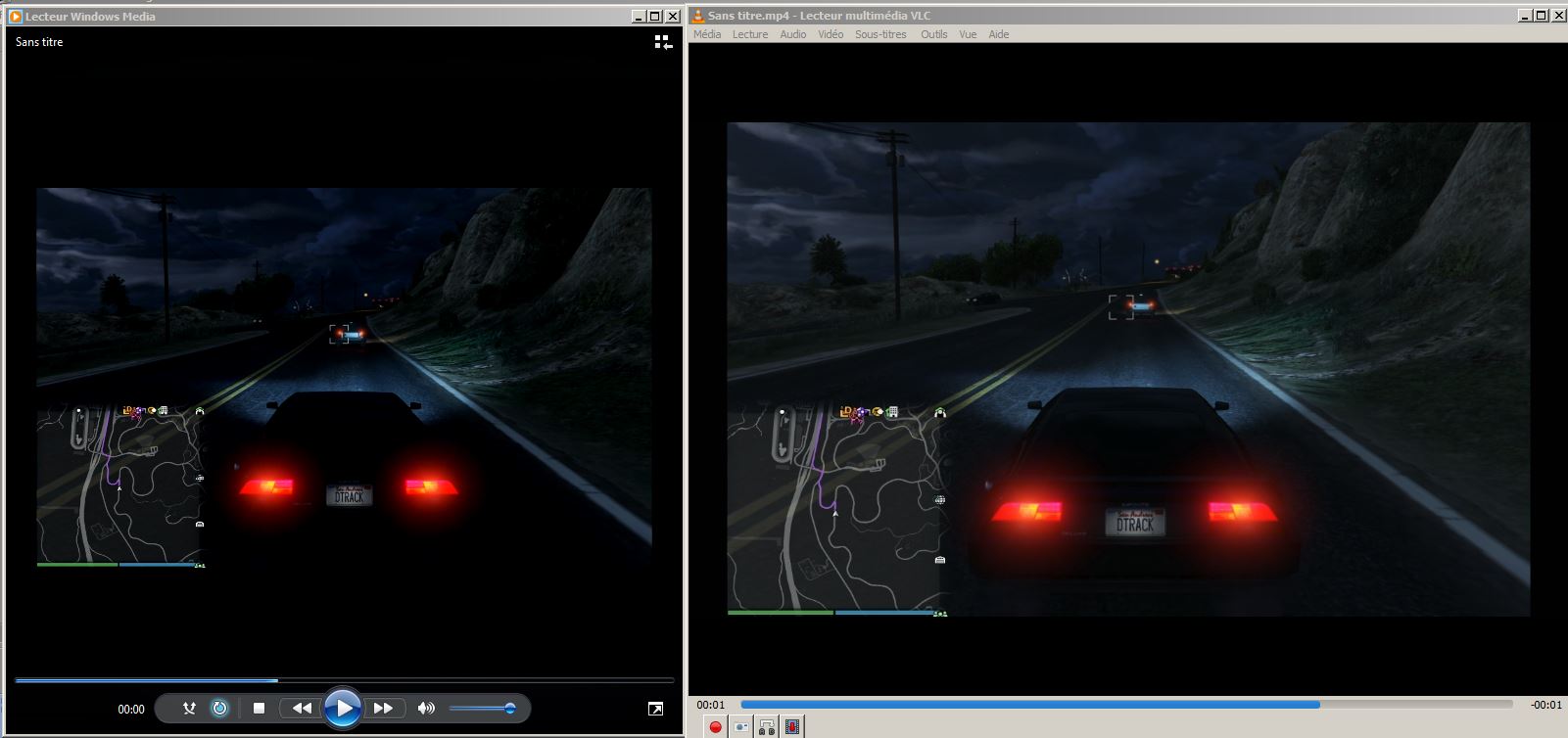Toggle repeat in Windows Media Player
Viewport: 1568px width, 738px height.
click(220, 708)
